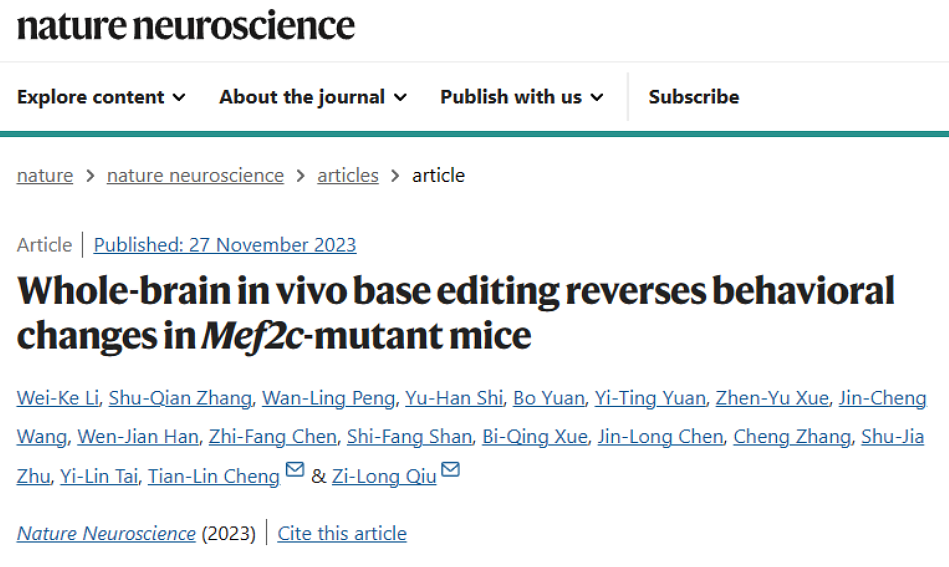Click author Zhen-Yu Xue

pyautogui.click(x=772, y=398)
